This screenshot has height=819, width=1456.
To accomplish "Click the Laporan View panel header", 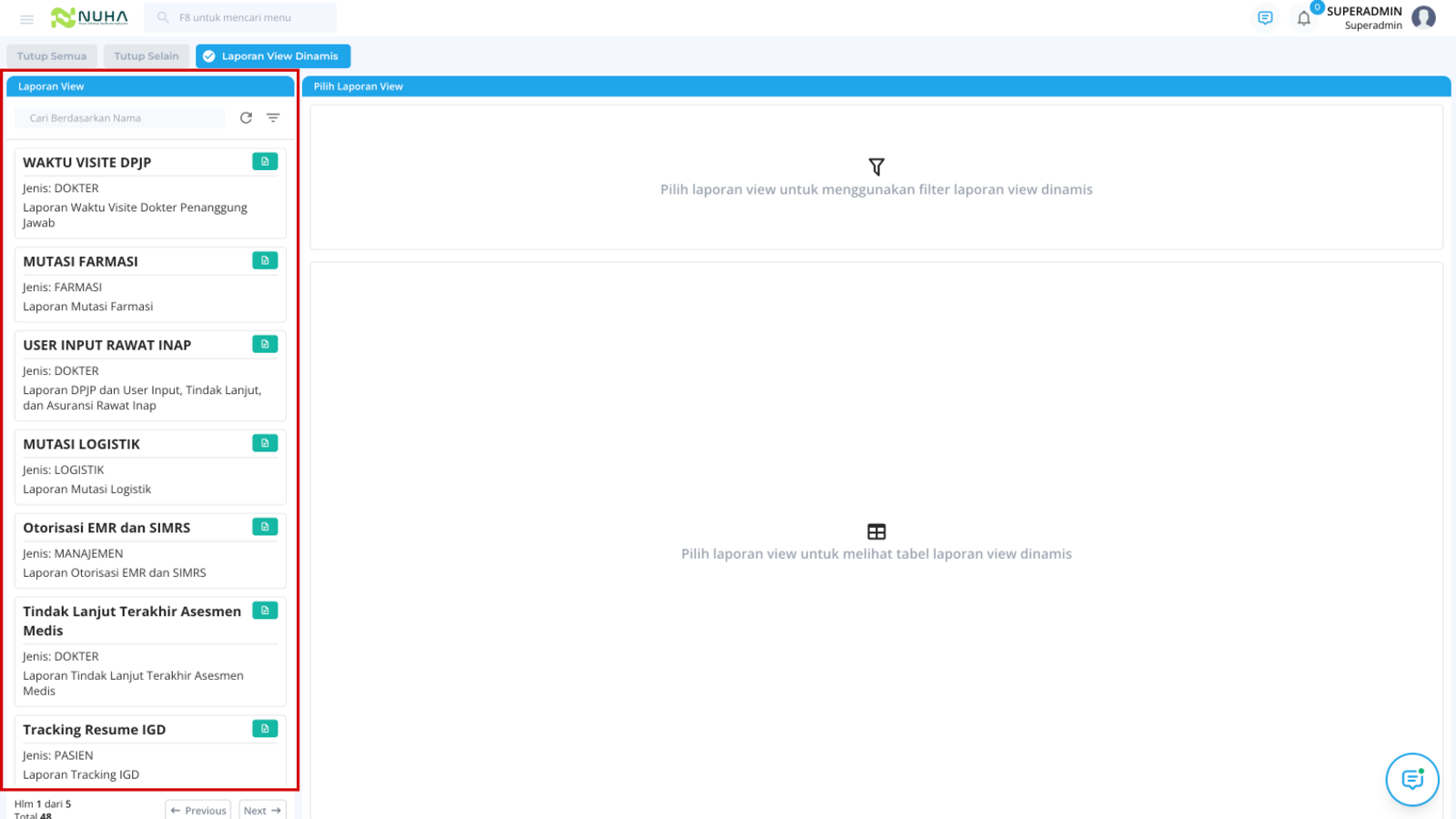I will coord(150,86).
